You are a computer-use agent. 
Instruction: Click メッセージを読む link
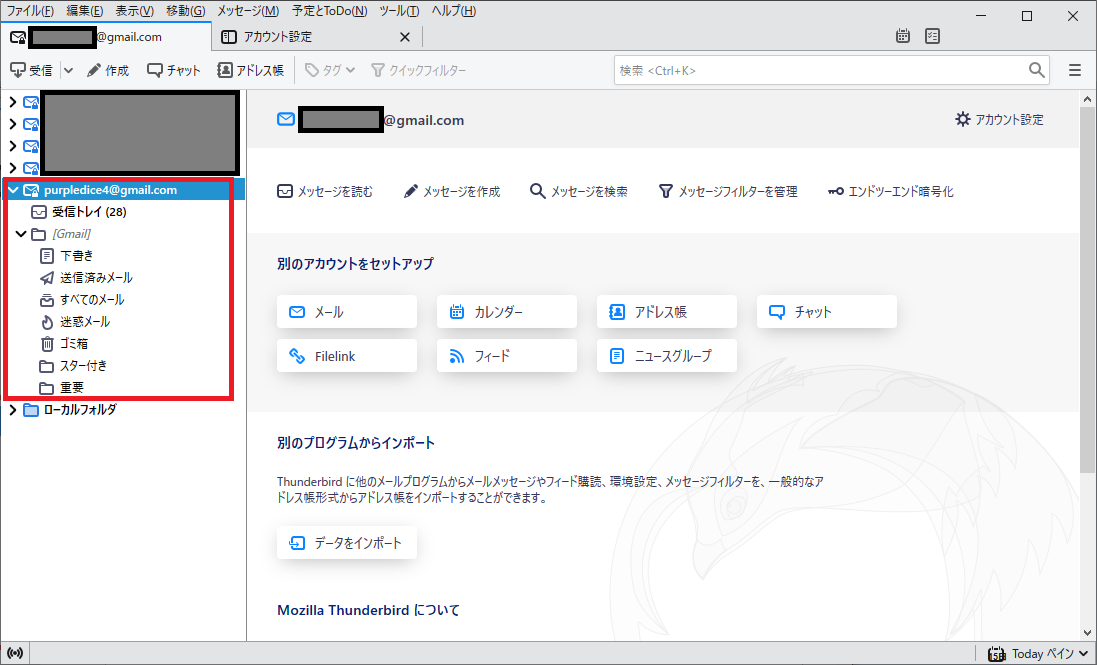pyautogui.click(x=325, y=192)
